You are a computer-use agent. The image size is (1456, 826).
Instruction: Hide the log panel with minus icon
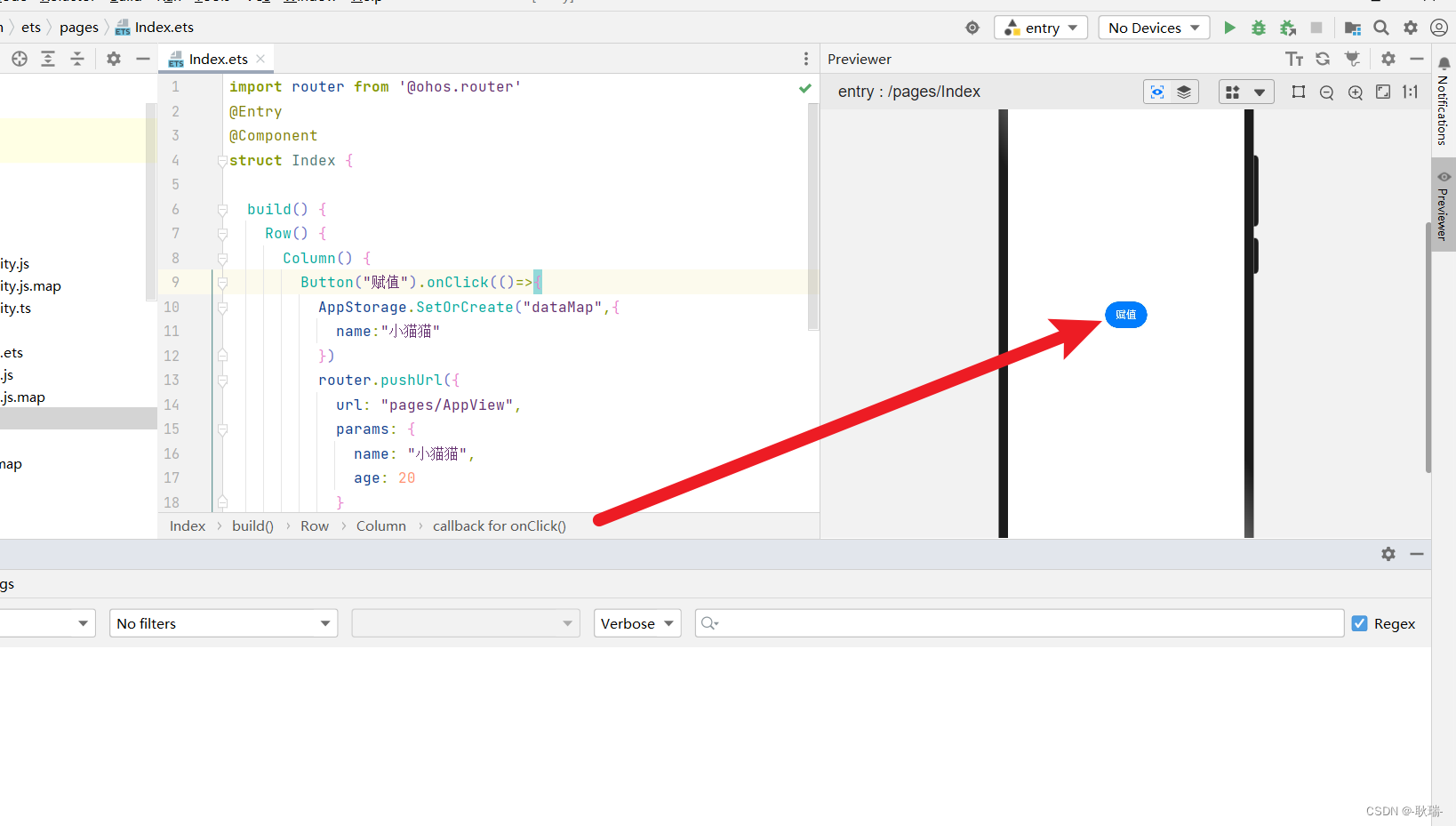click(x=1417, y=554)
